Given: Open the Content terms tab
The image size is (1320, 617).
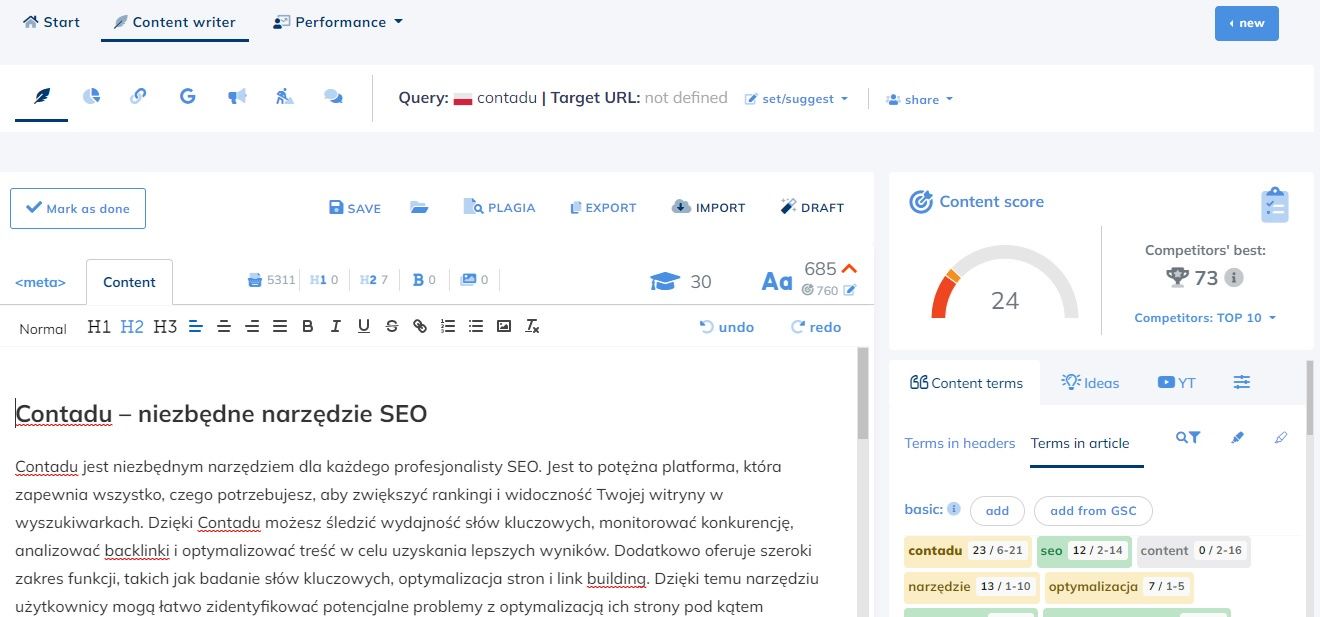Looking at the screenshot, I should (966, 383).
